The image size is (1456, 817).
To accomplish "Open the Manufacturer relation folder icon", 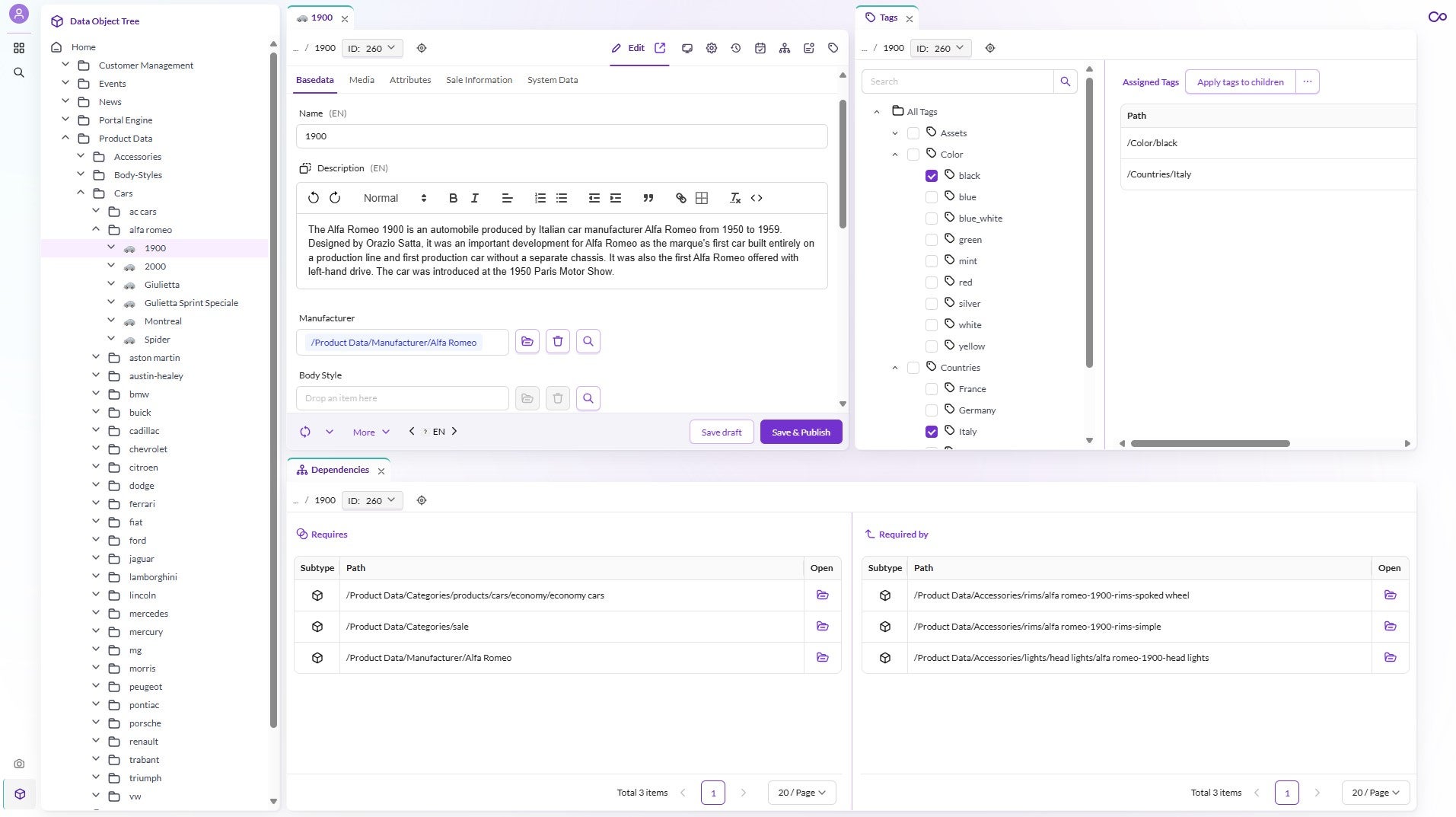I will pyautogui.click(x=527, y=341).
